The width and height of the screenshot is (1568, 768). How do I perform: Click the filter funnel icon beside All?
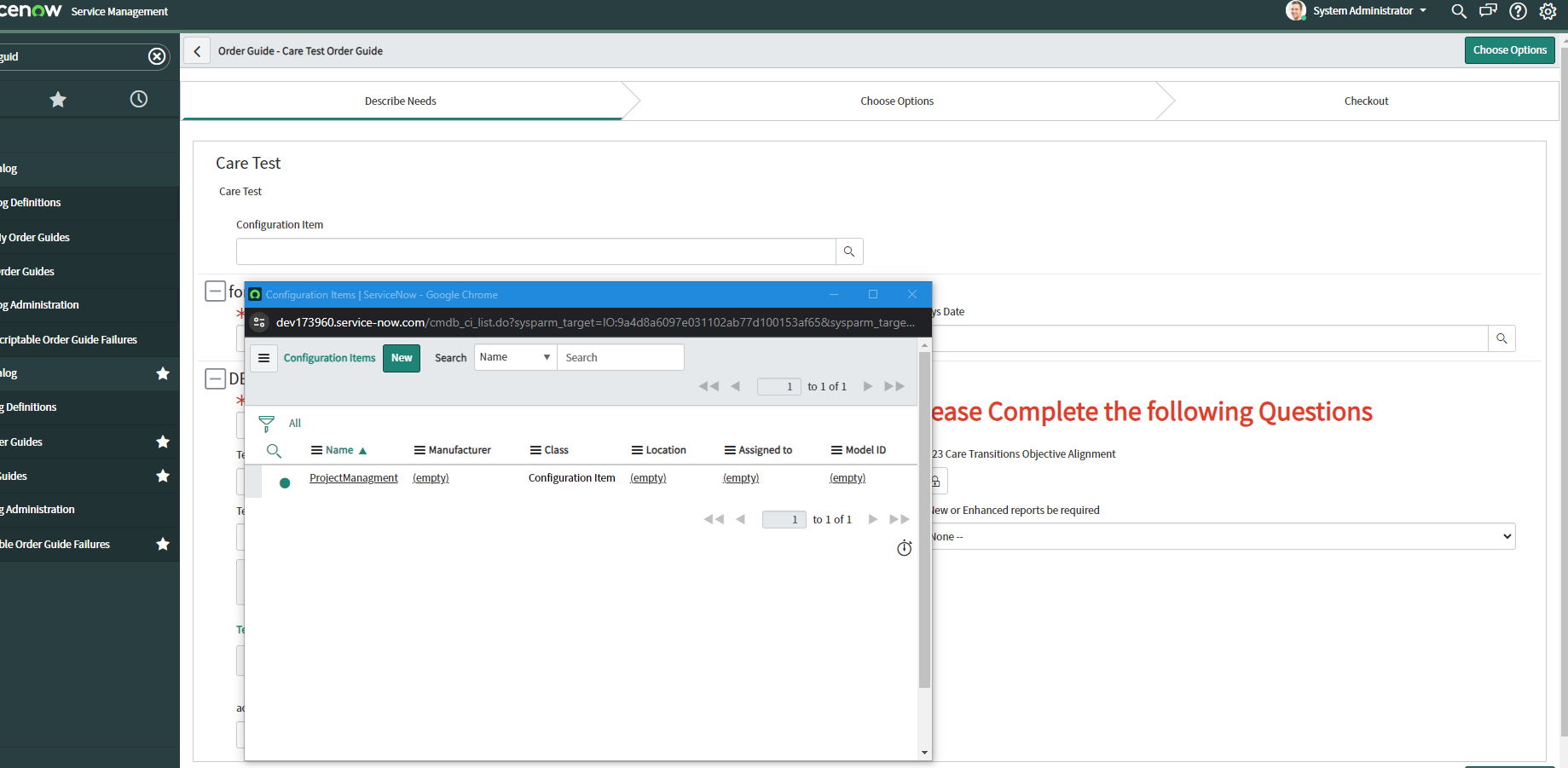click(266, 423)
